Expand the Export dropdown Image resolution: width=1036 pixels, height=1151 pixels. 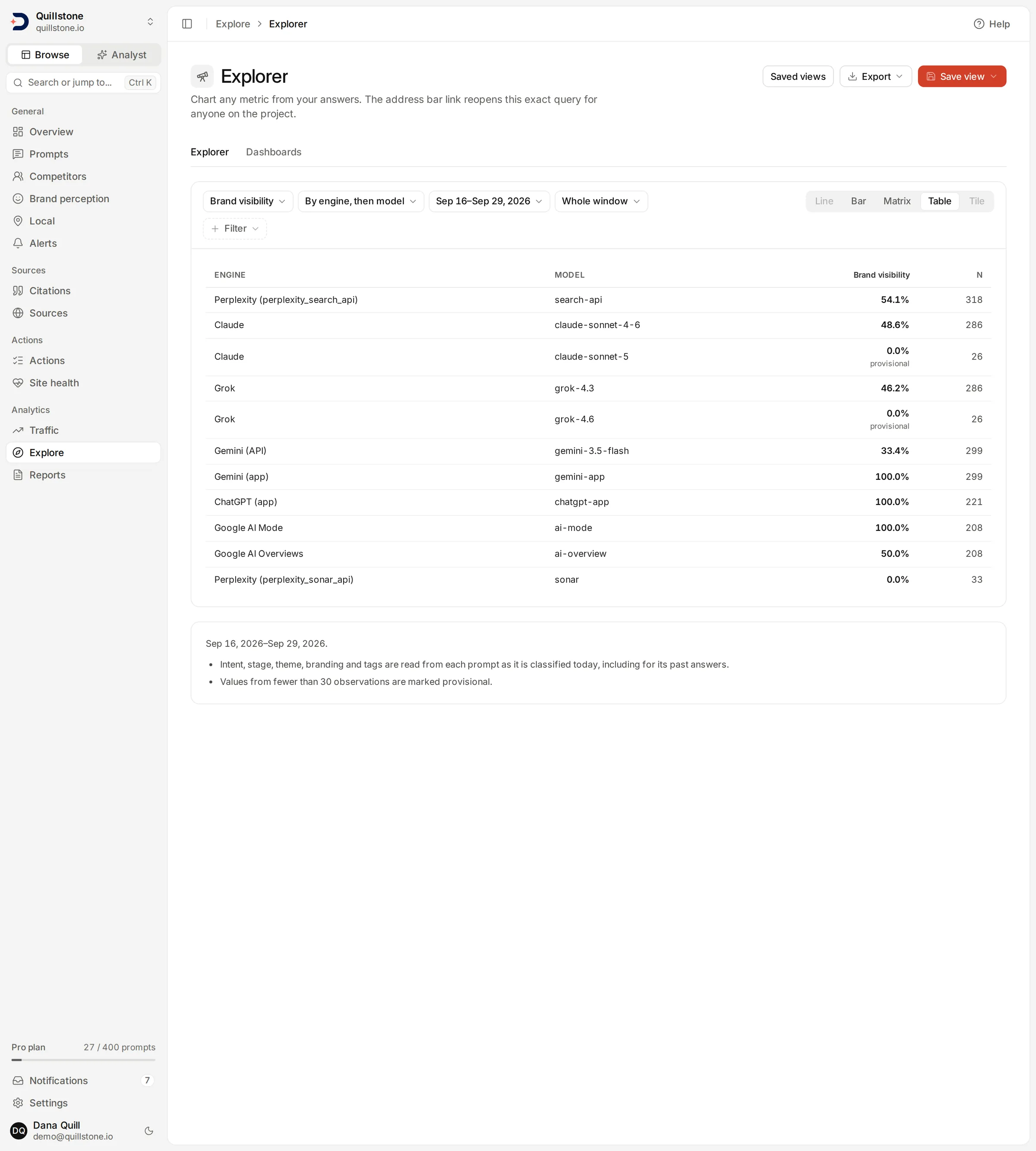(x=875, y=76)
